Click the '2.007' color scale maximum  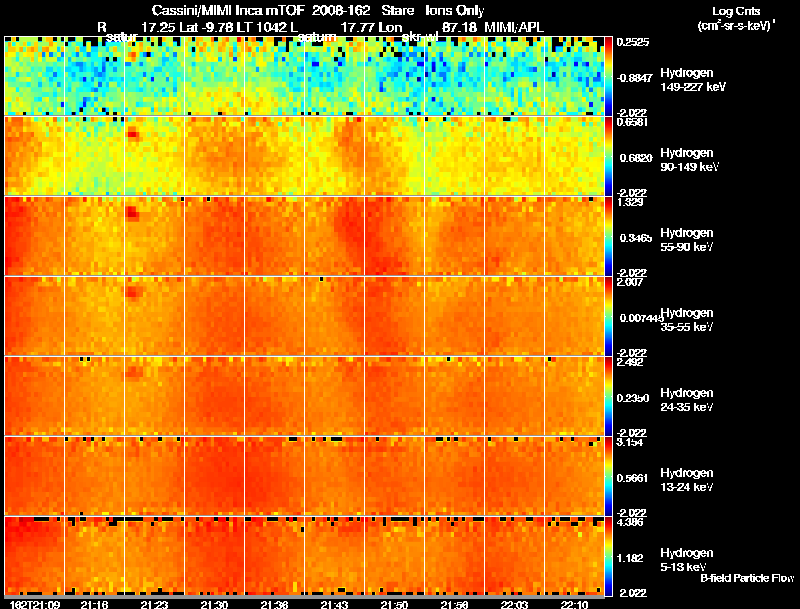pyautogui.click(x=630, y=282)
